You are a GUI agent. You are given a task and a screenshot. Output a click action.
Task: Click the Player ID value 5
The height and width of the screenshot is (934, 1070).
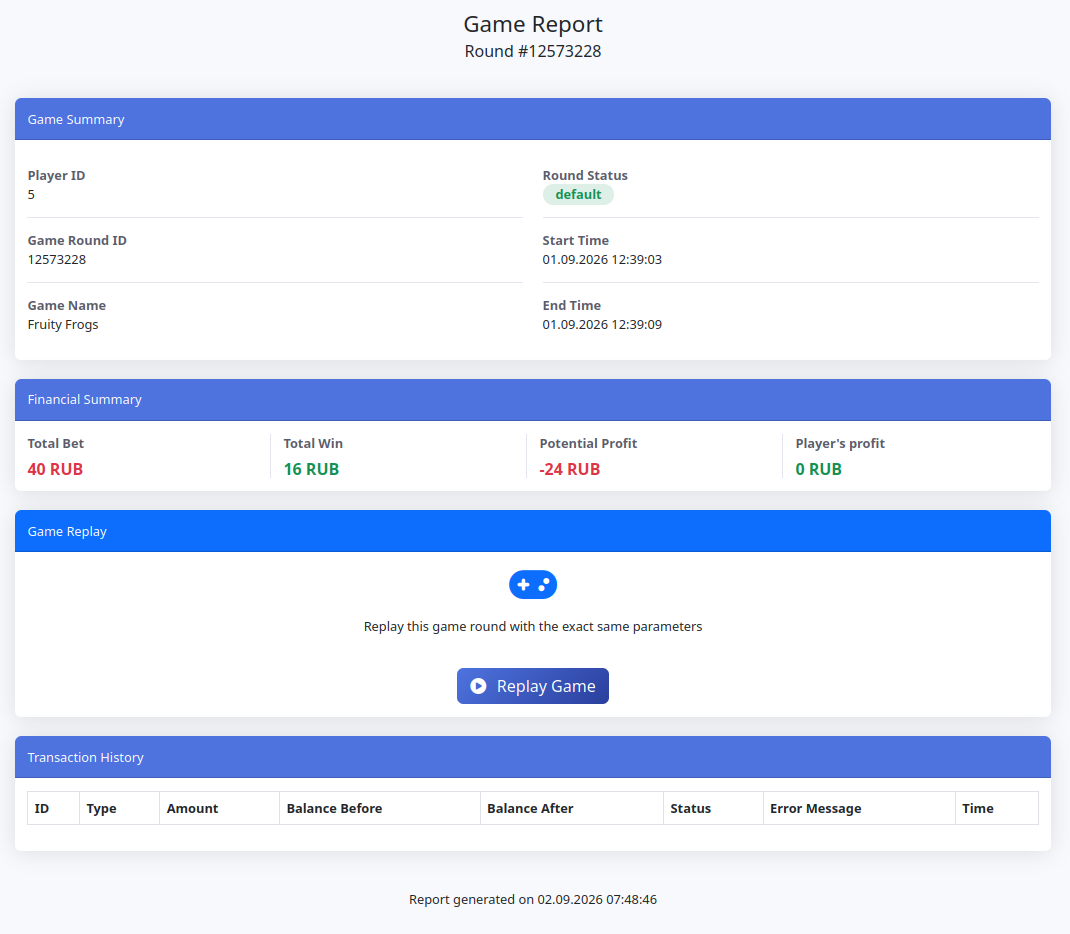(x=31, y=194)
